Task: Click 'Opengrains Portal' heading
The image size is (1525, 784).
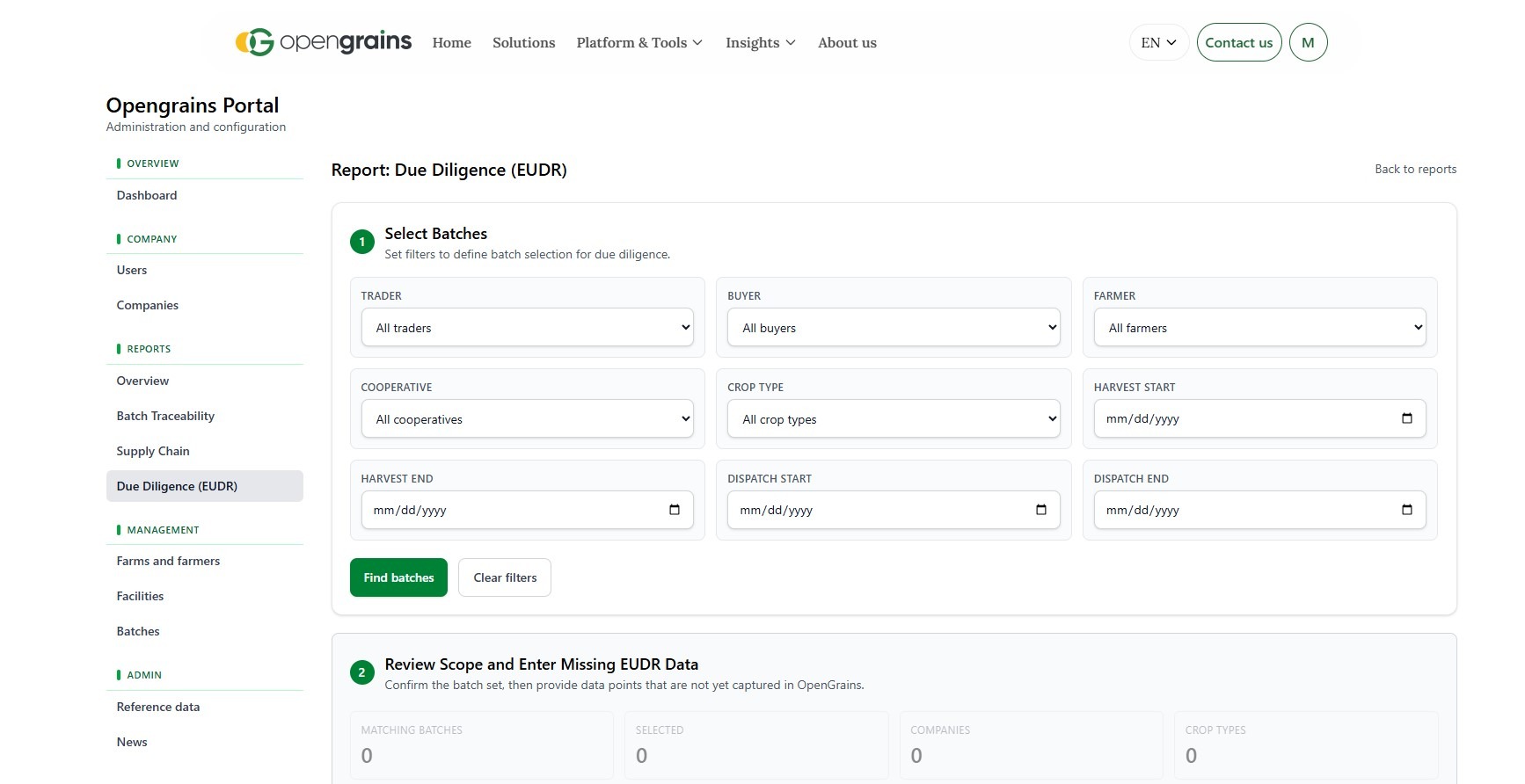Action: 193,105
